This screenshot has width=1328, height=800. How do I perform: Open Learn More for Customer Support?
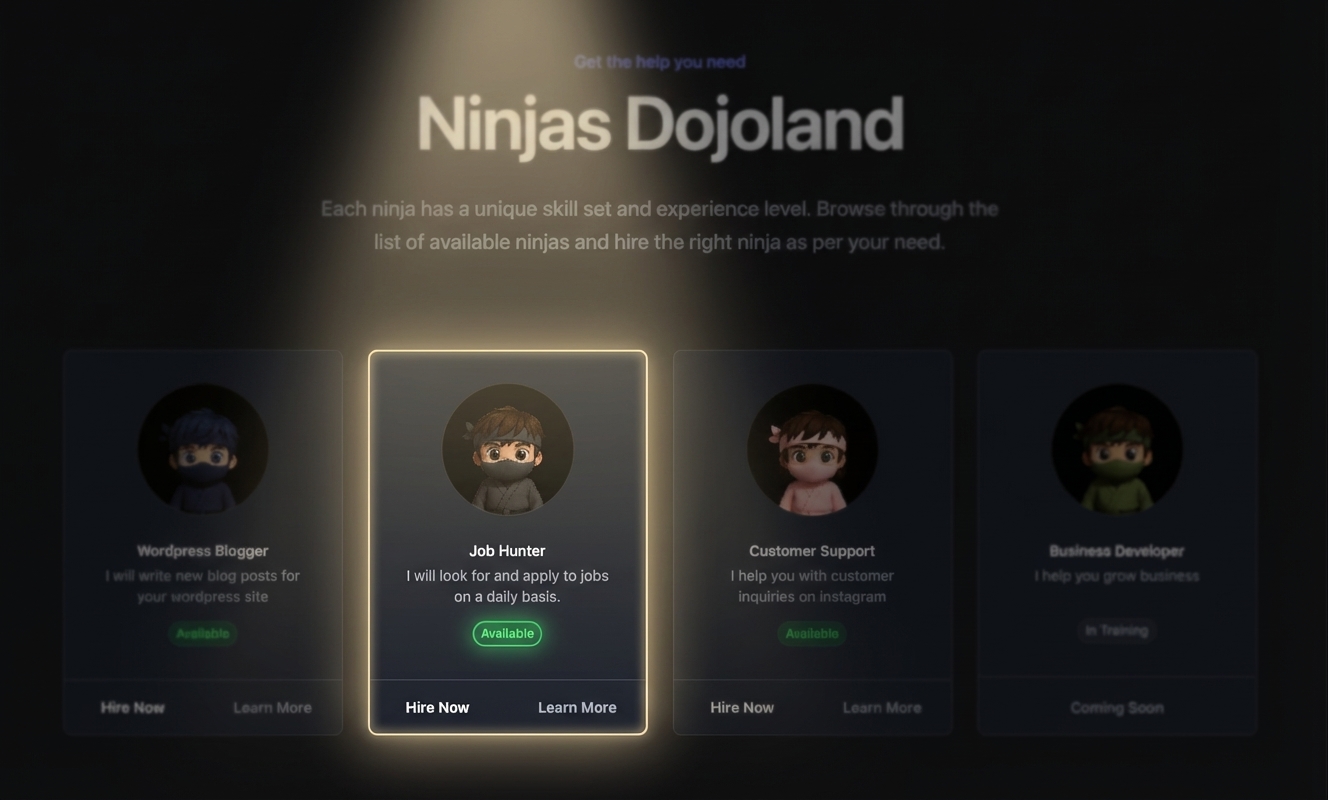[882, 707]
